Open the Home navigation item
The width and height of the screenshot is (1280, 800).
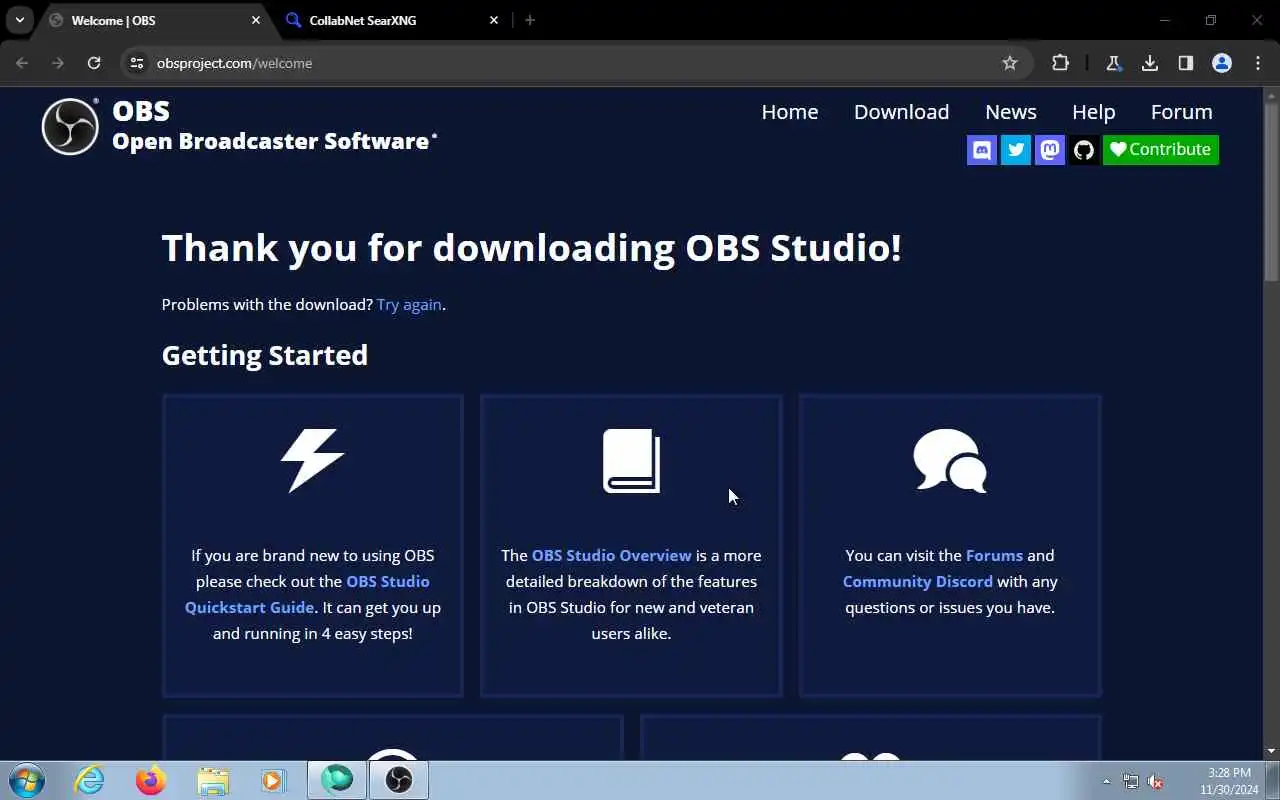point(790,112)
